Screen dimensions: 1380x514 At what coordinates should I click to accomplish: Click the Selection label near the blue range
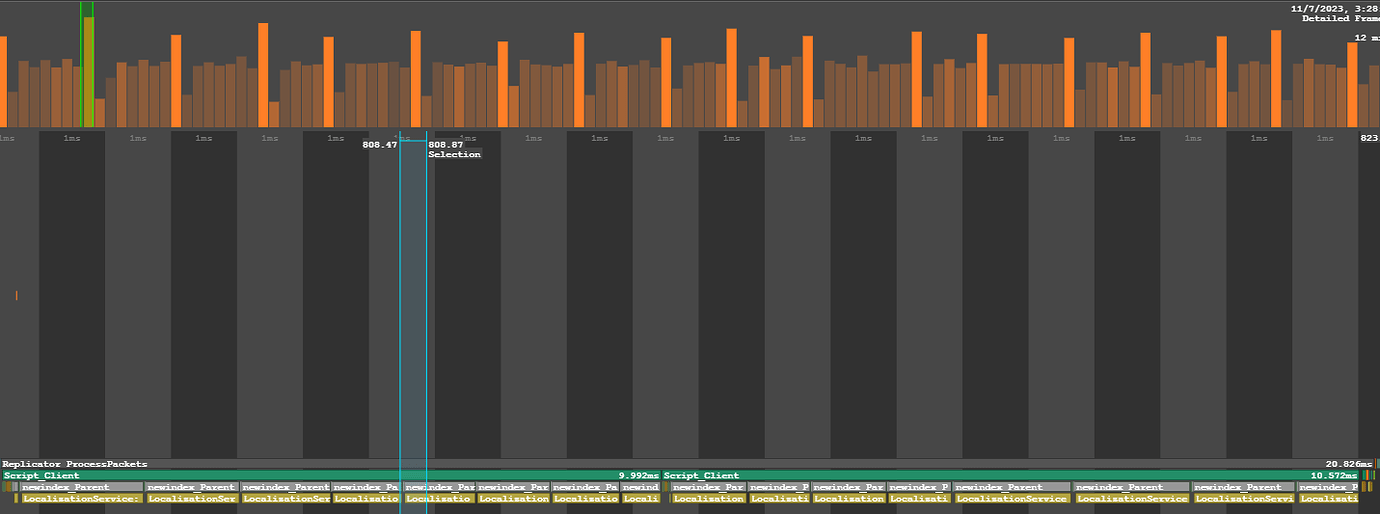click(x=454, y=154)
